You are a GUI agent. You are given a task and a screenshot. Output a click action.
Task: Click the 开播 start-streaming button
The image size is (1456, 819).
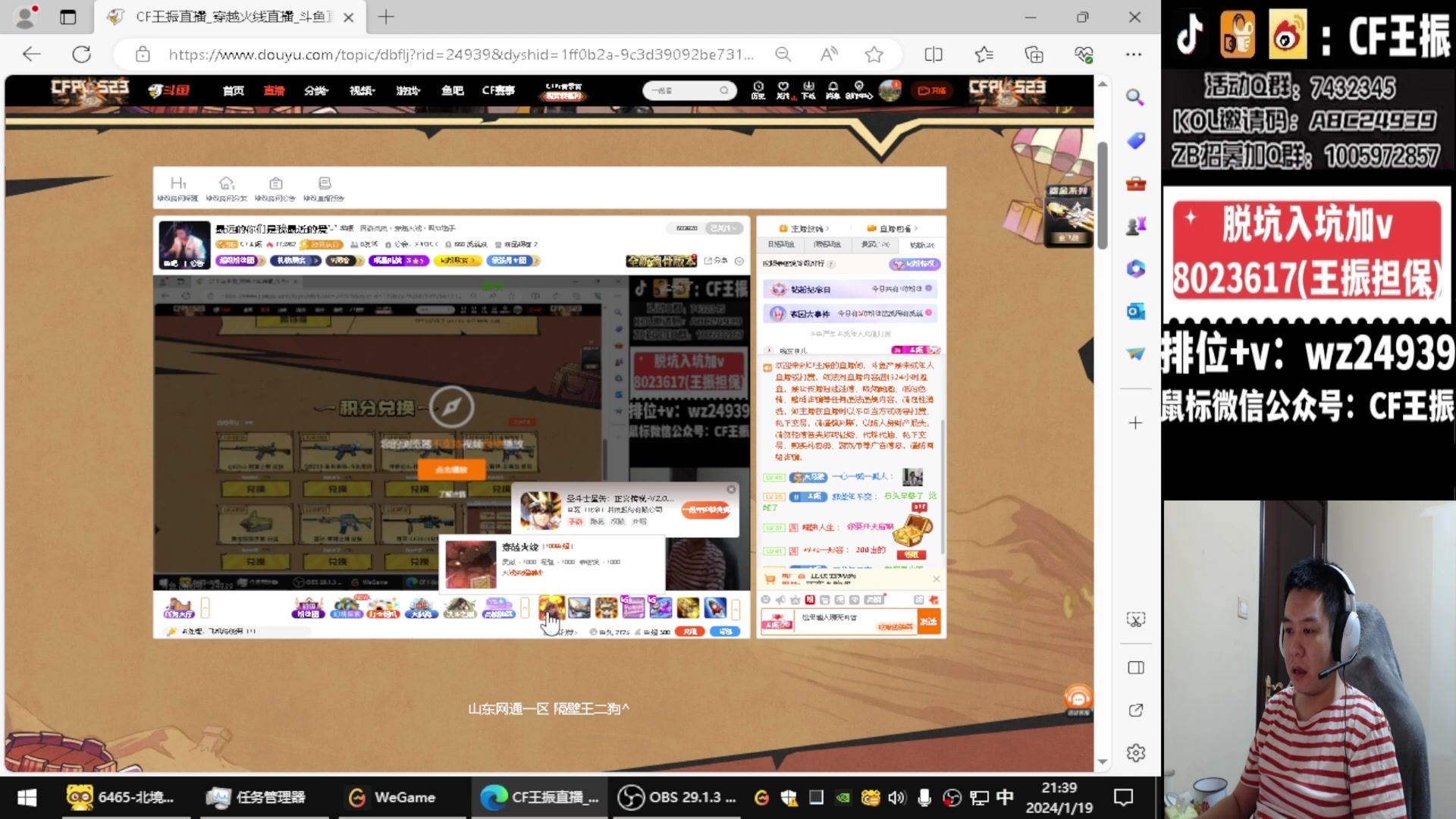click(x=932, y=90)
